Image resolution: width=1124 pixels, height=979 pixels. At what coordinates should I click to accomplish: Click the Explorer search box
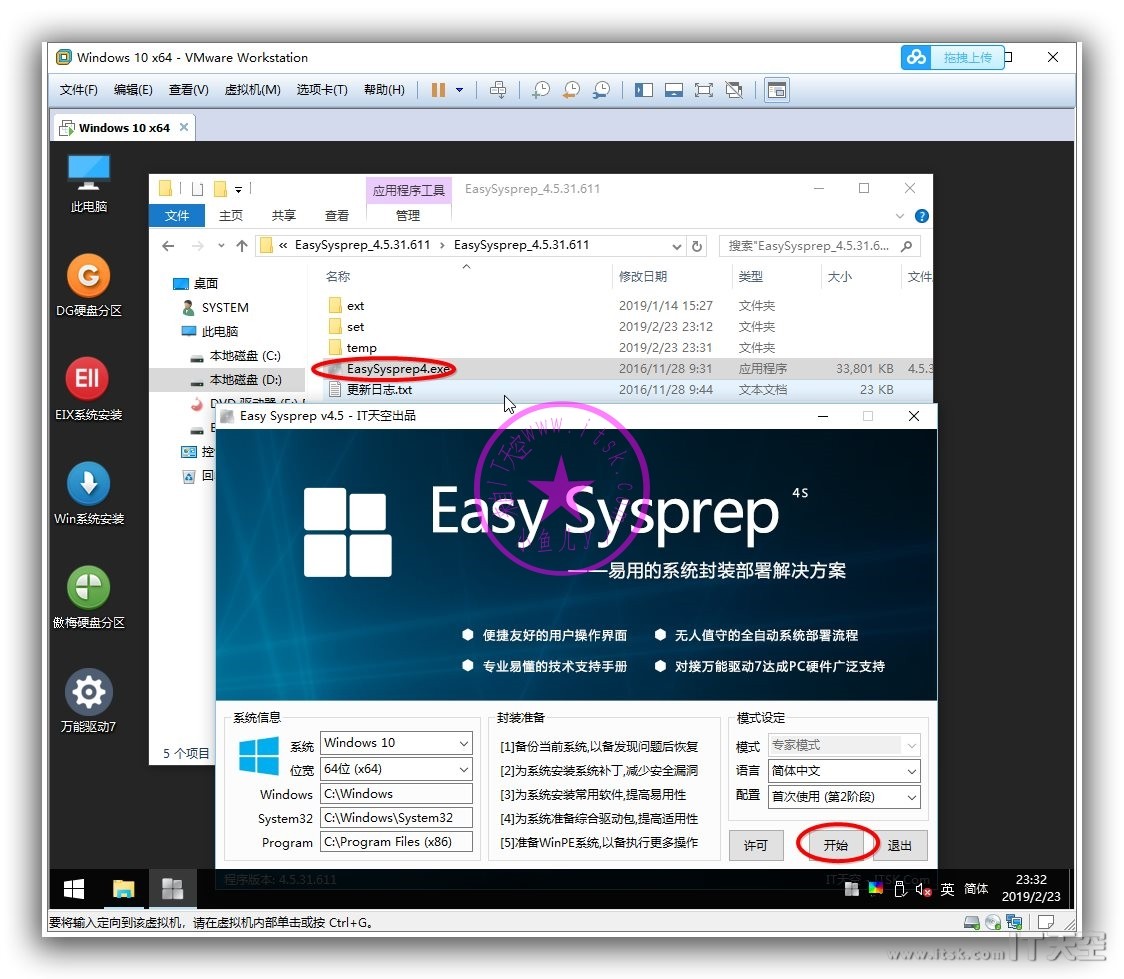(x=820, y=246)
